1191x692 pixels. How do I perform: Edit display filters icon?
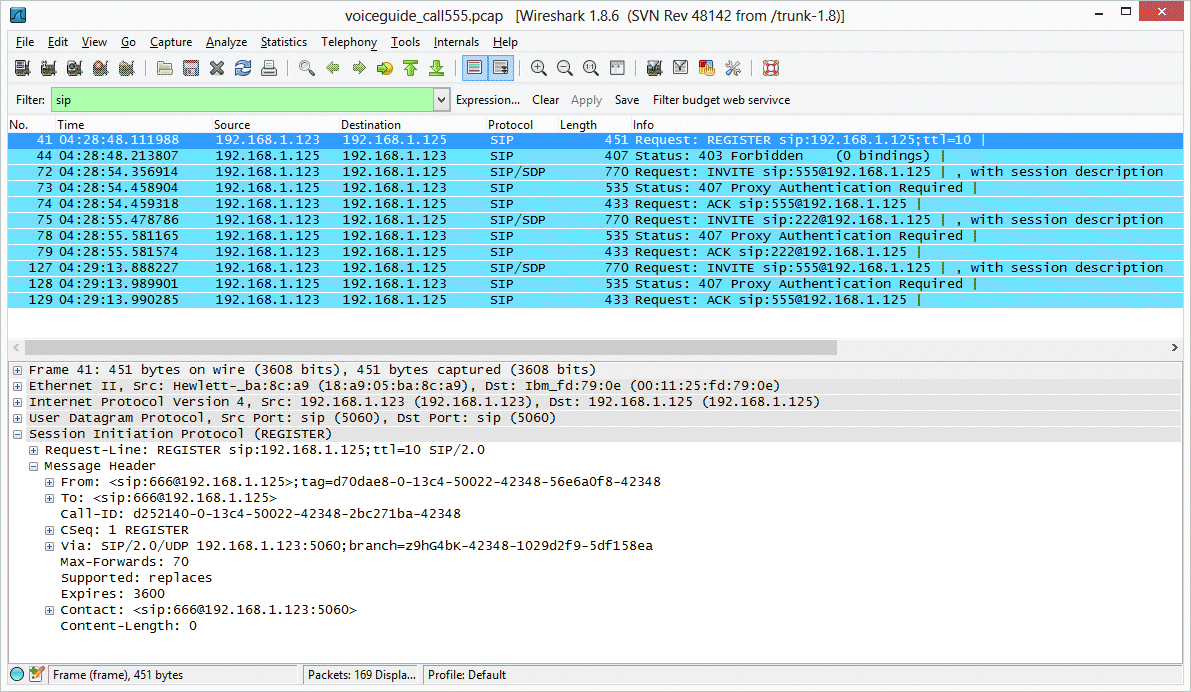point(681,68)
